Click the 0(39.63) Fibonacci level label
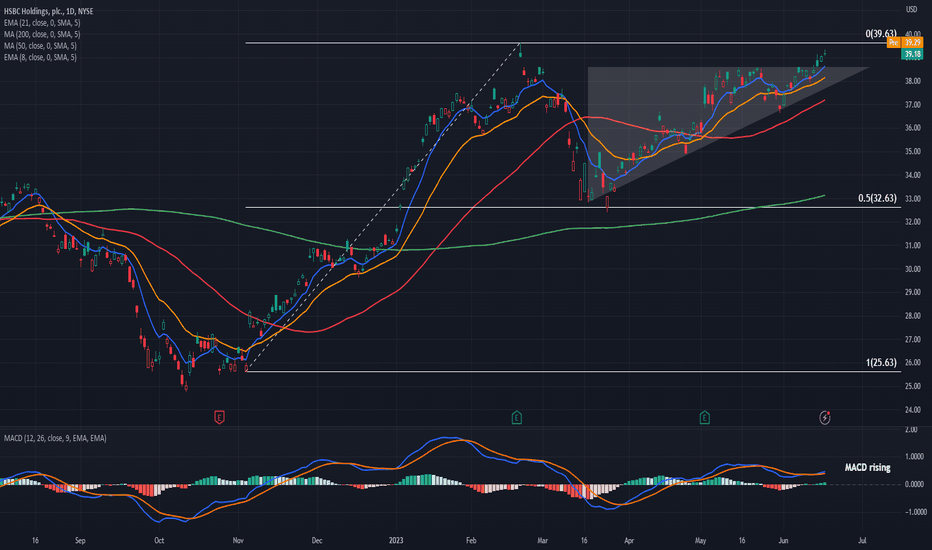The image size is (932, 550). click(x=881, y=34)
